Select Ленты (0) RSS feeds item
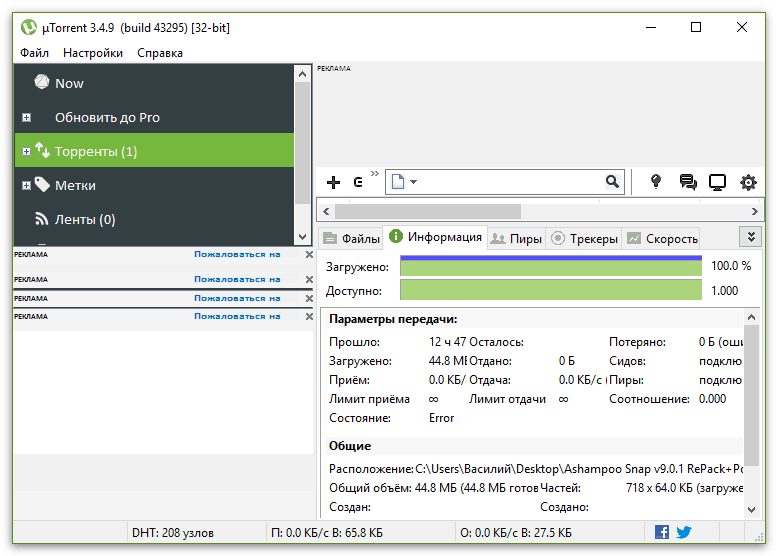The width and height of the screenshot is (778, 556). pyautogui.click(x=154, y=219)
